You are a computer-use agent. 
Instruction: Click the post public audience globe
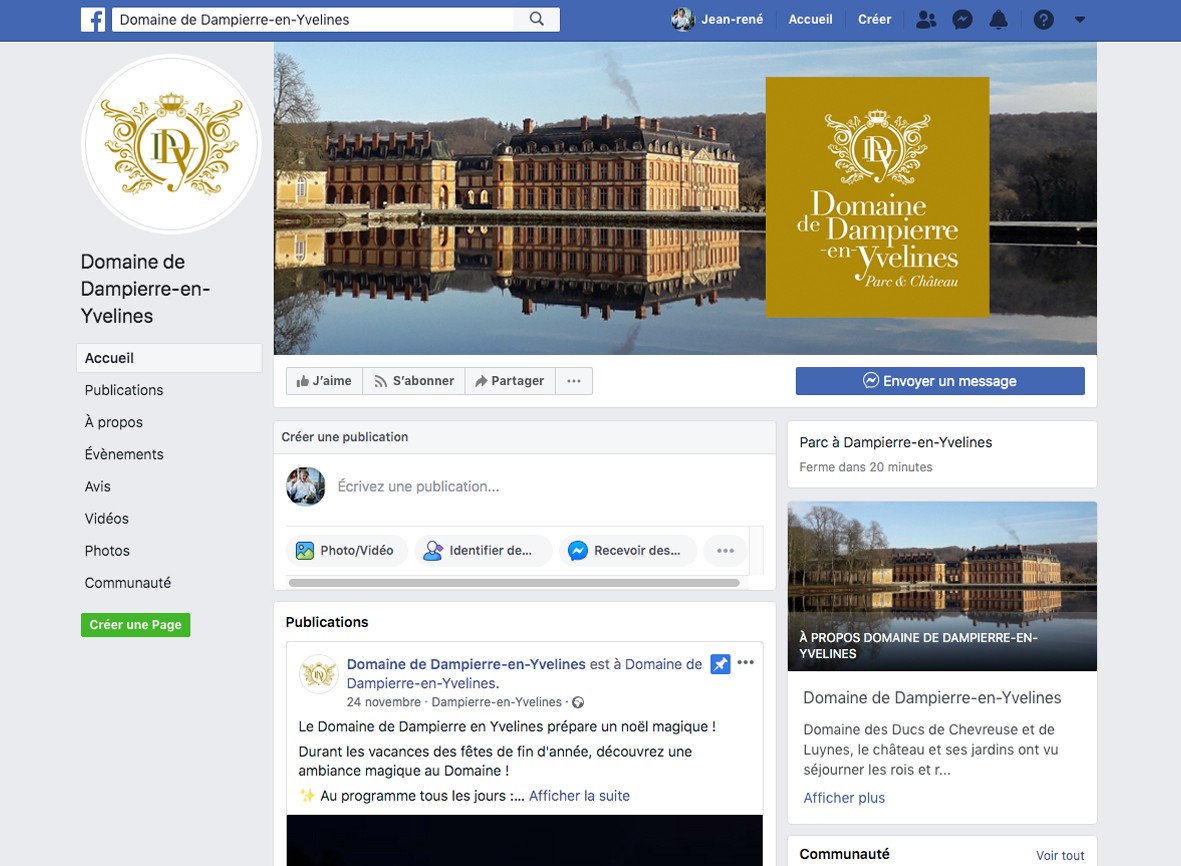click(578, 703)
